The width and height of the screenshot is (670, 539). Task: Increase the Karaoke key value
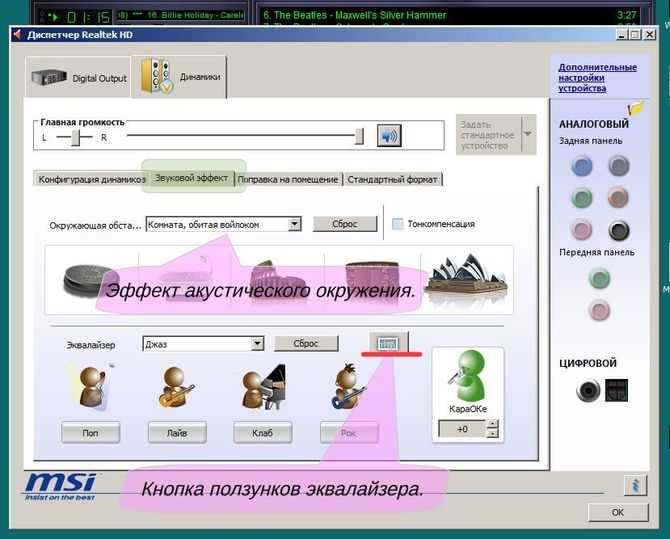point(492,424)
